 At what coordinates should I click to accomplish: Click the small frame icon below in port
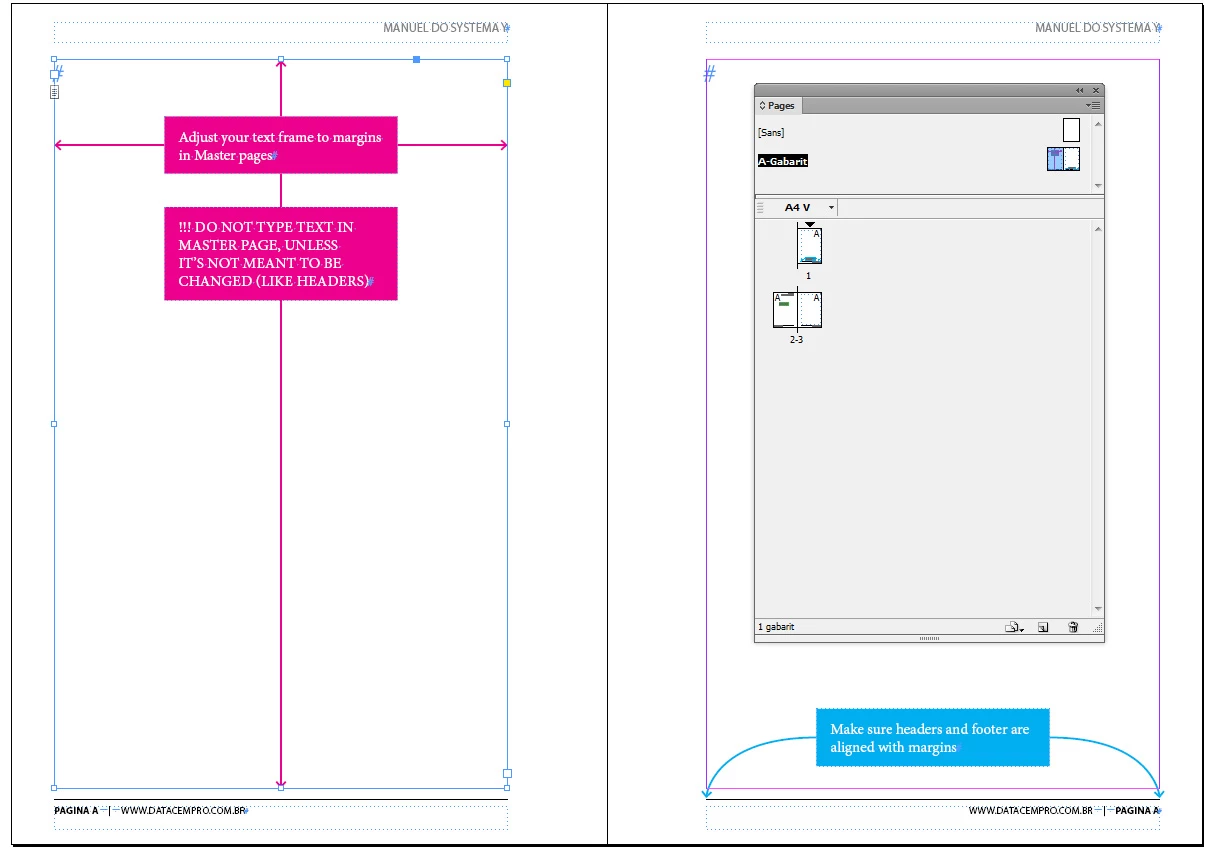point(55,91)
